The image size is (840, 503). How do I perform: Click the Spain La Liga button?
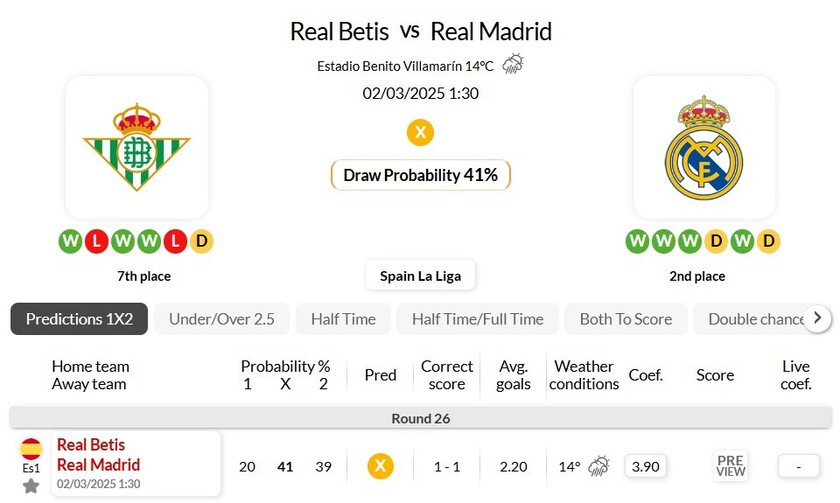[x=420, y=275]
